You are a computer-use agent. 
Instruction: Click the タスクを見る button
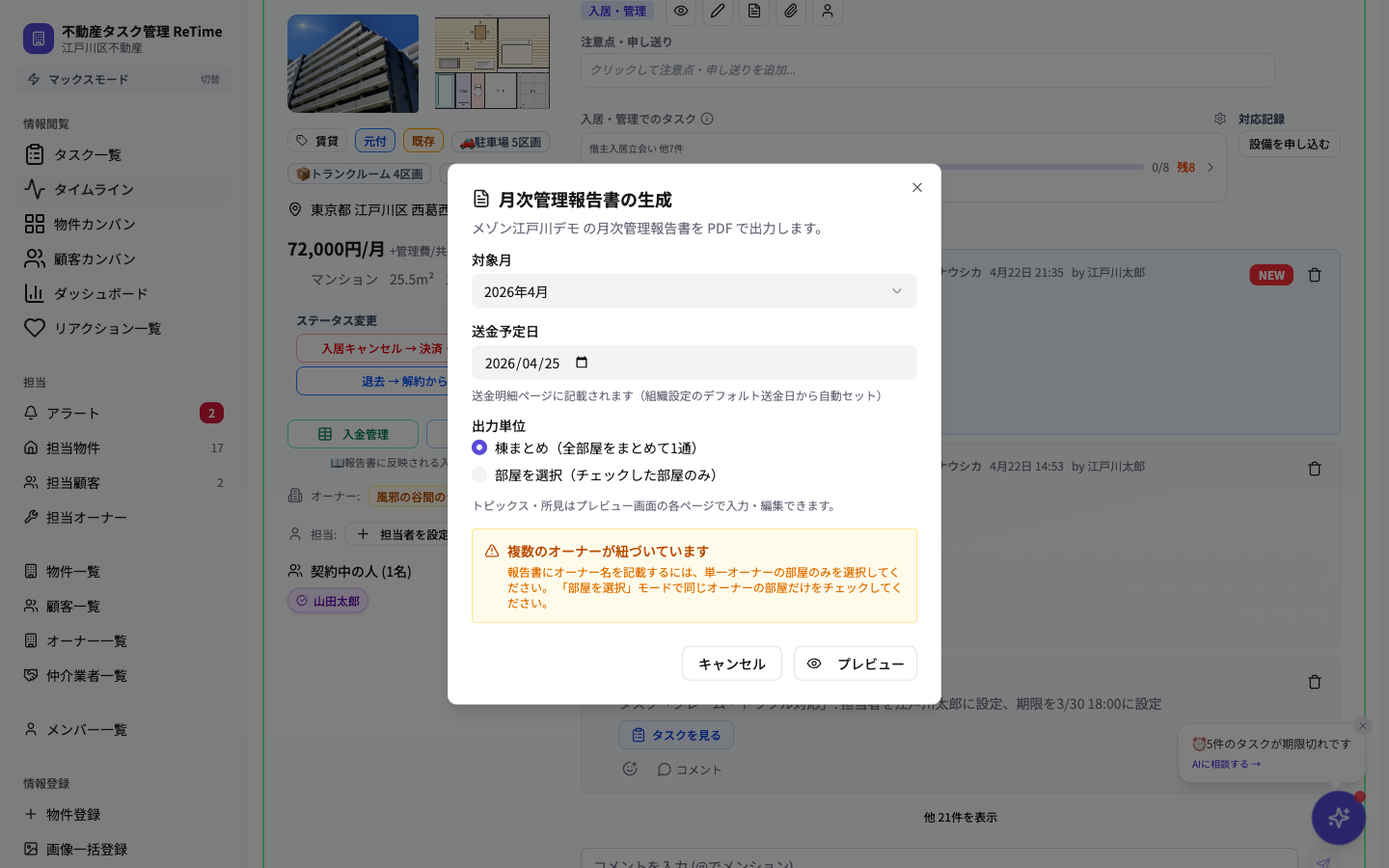(x=676, y=735)
